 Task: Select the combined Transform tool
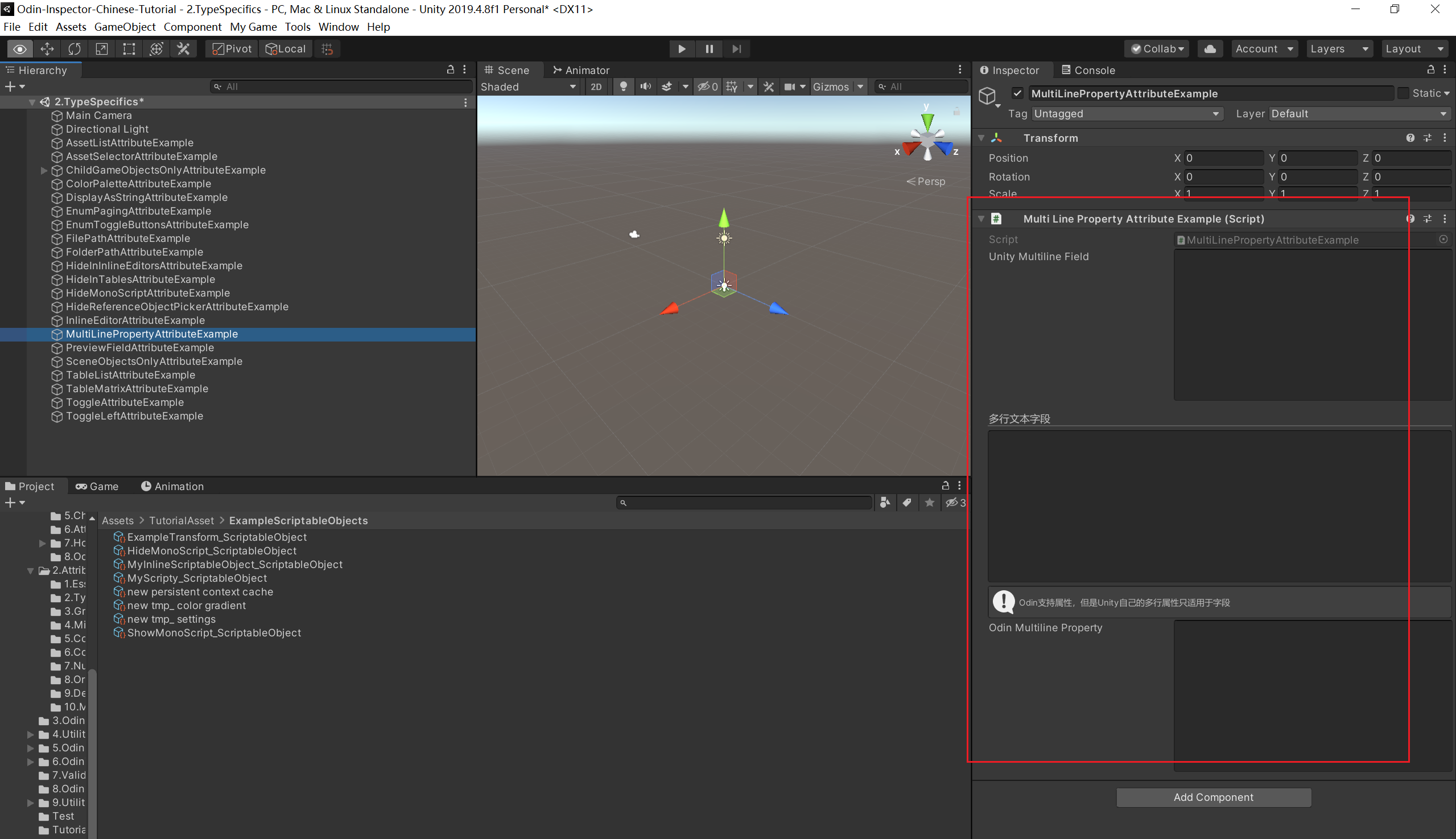coord(156,49)
